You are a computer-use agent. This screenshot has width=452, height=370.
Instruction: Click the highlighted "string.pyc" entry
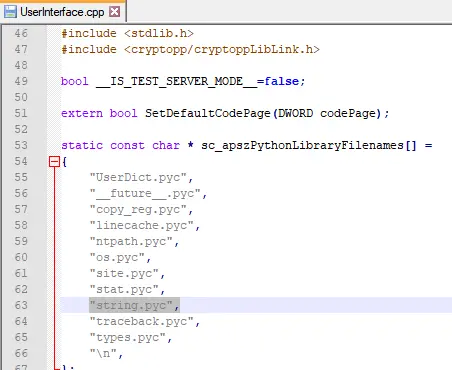(x=134, y=305)
